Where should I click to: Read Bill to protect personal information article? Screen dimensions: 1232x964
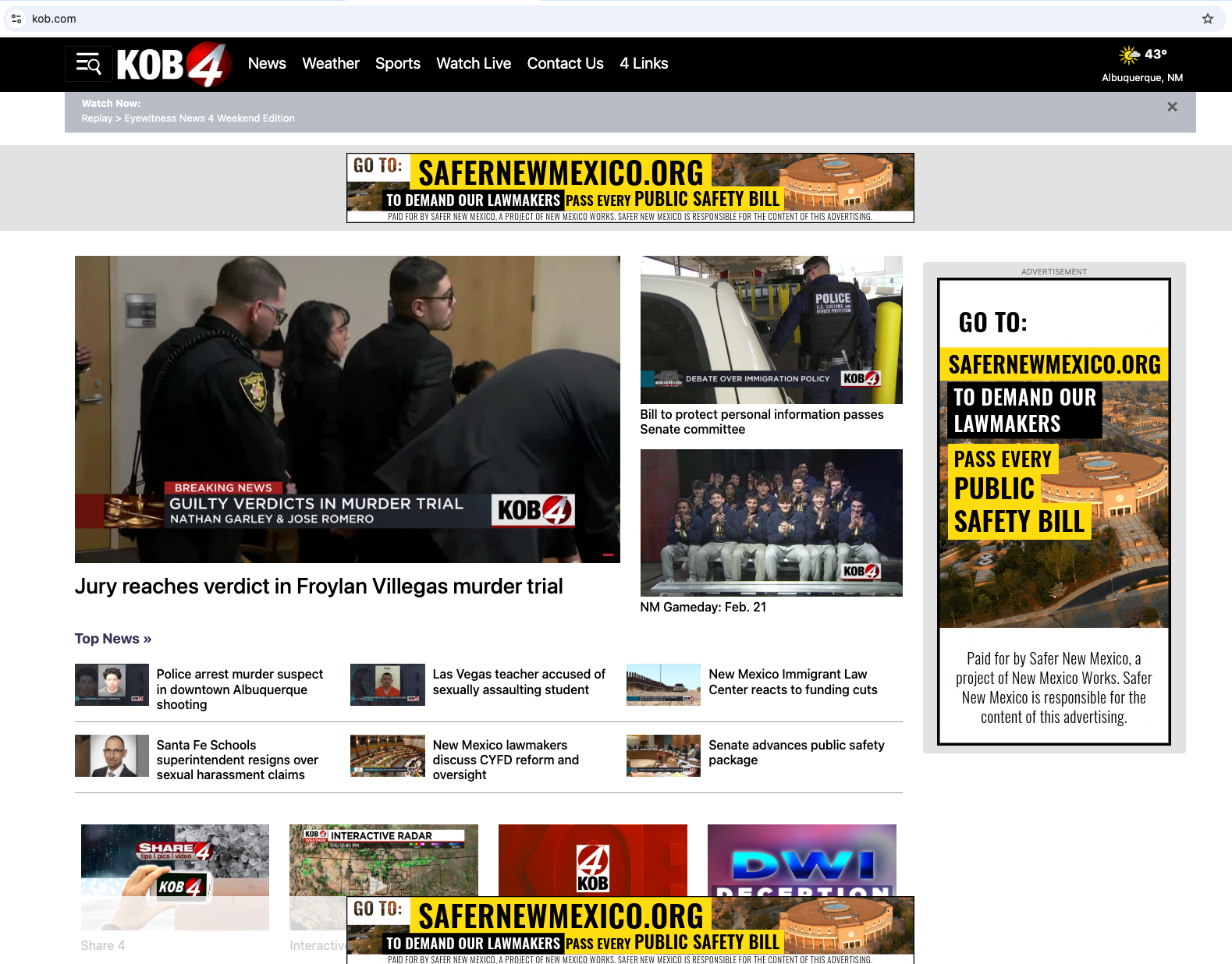pyautogui.click(x=762, y=422)
